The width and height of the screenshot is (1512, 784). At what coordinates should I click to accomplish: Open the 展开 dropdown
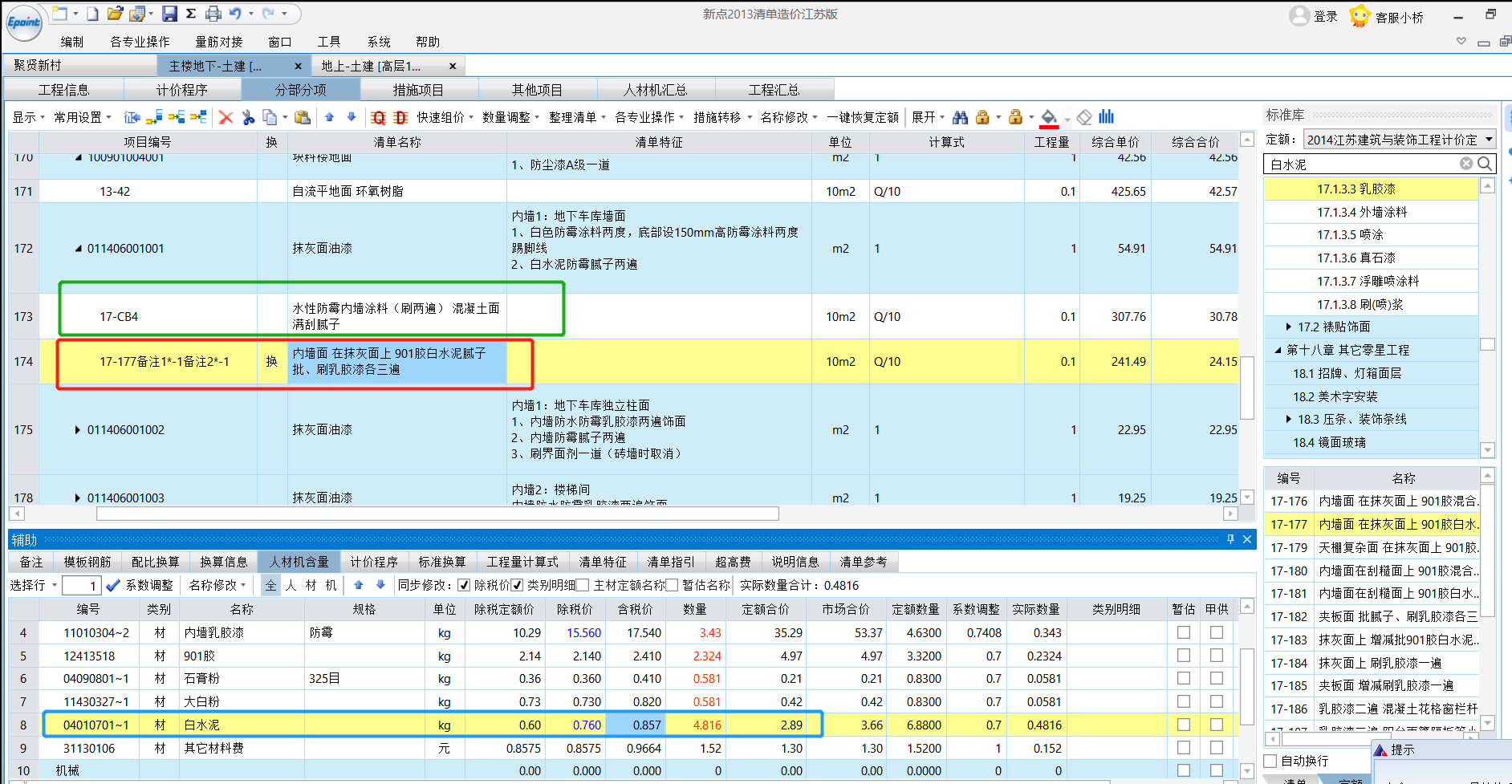click(x=928, y=117)
